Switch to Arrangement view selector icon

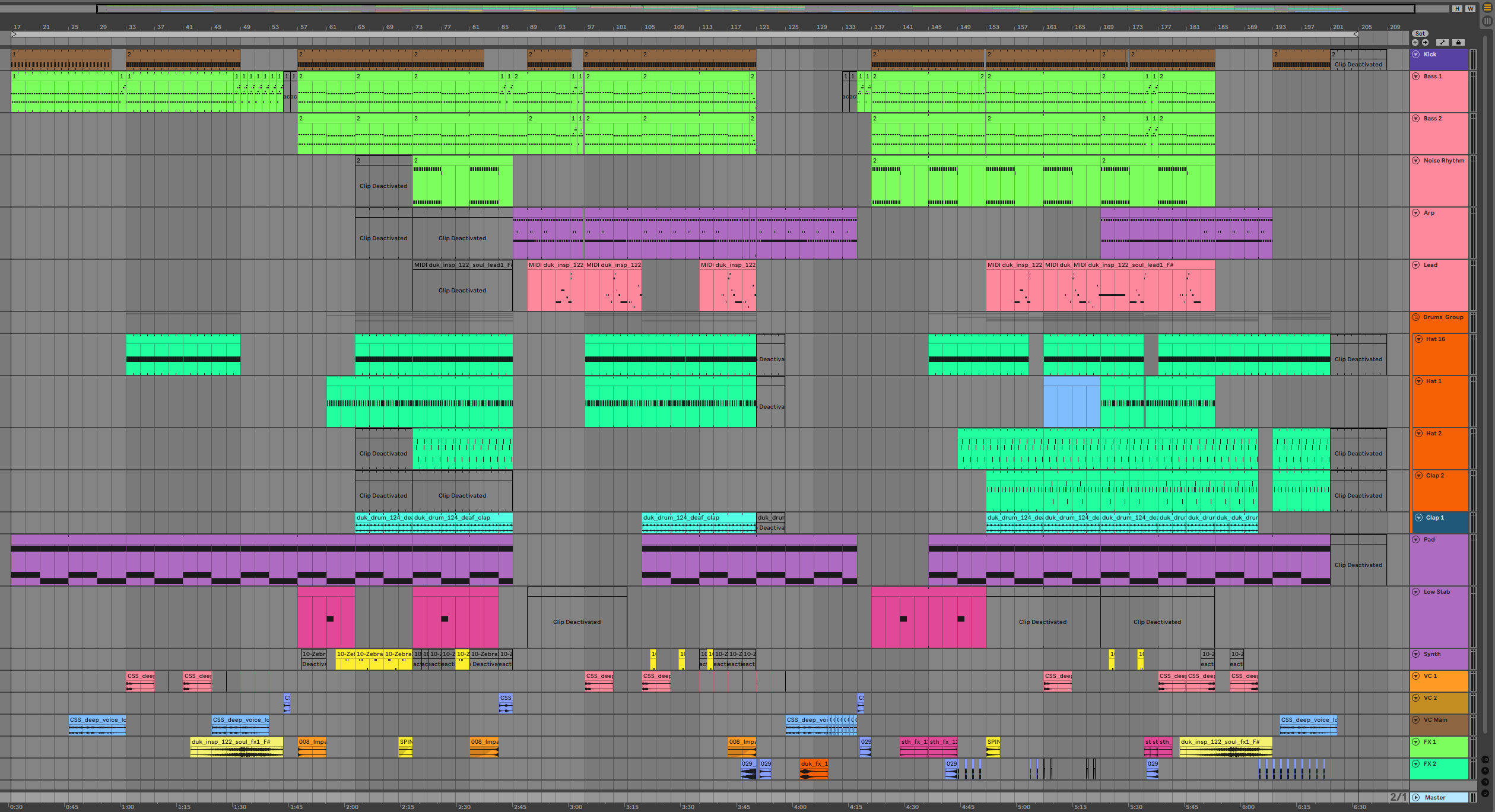click(x=1487, y=8)
